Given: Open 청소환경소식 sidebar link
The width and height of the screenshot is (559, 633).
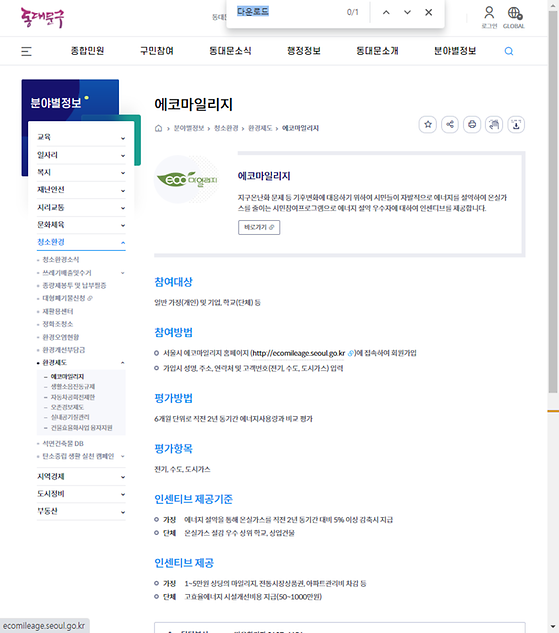Looking at the screenshot, I should pyautogui.click(x=61, y=260).
